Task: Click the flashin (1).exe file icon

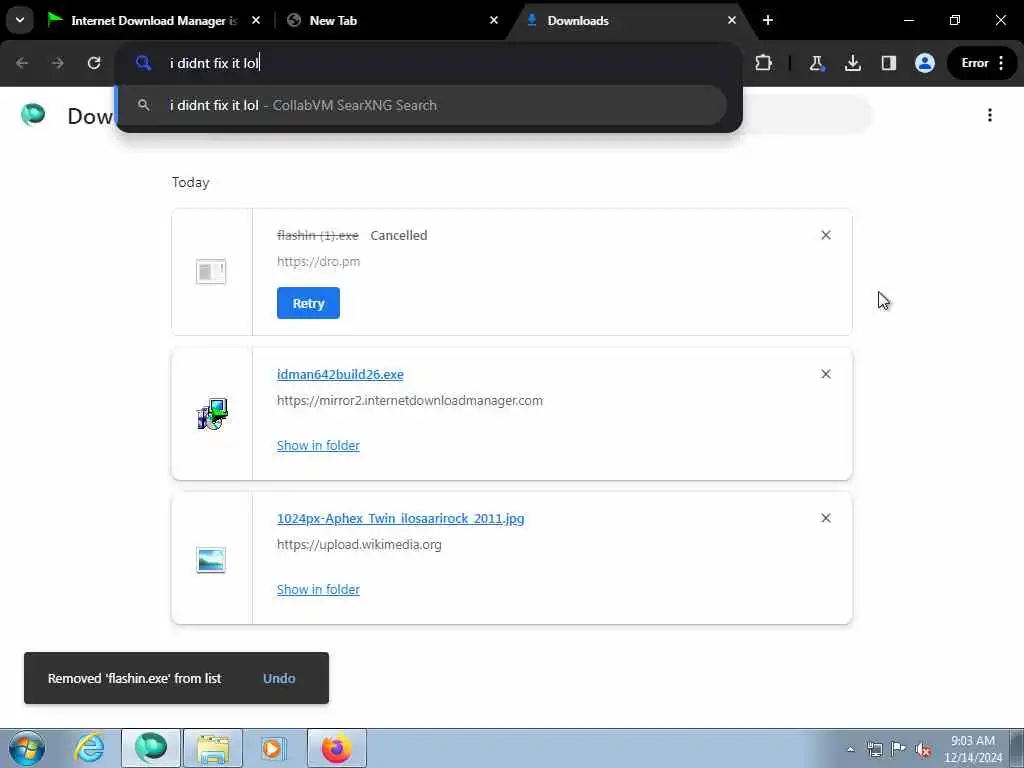Action: [211, 272]
